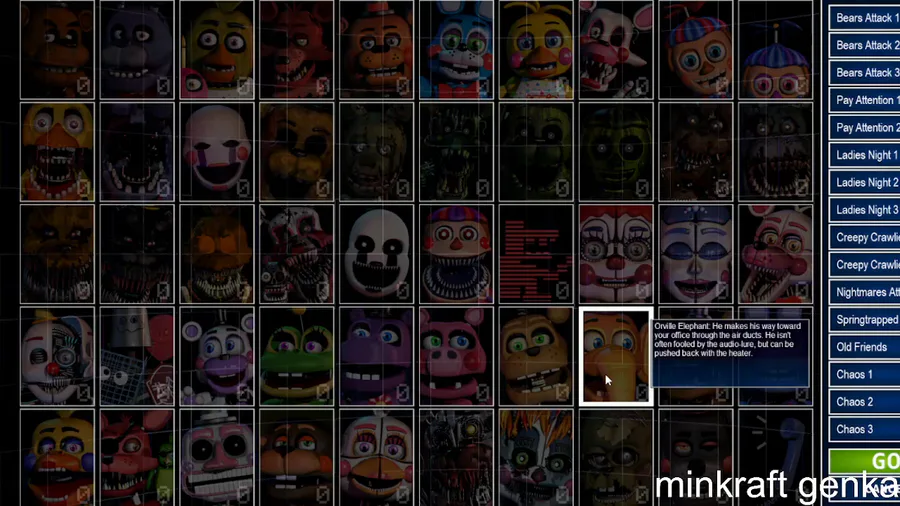Hit the green GO button
This screenshot has height=506, width=900.
click(x=864, y=461)
